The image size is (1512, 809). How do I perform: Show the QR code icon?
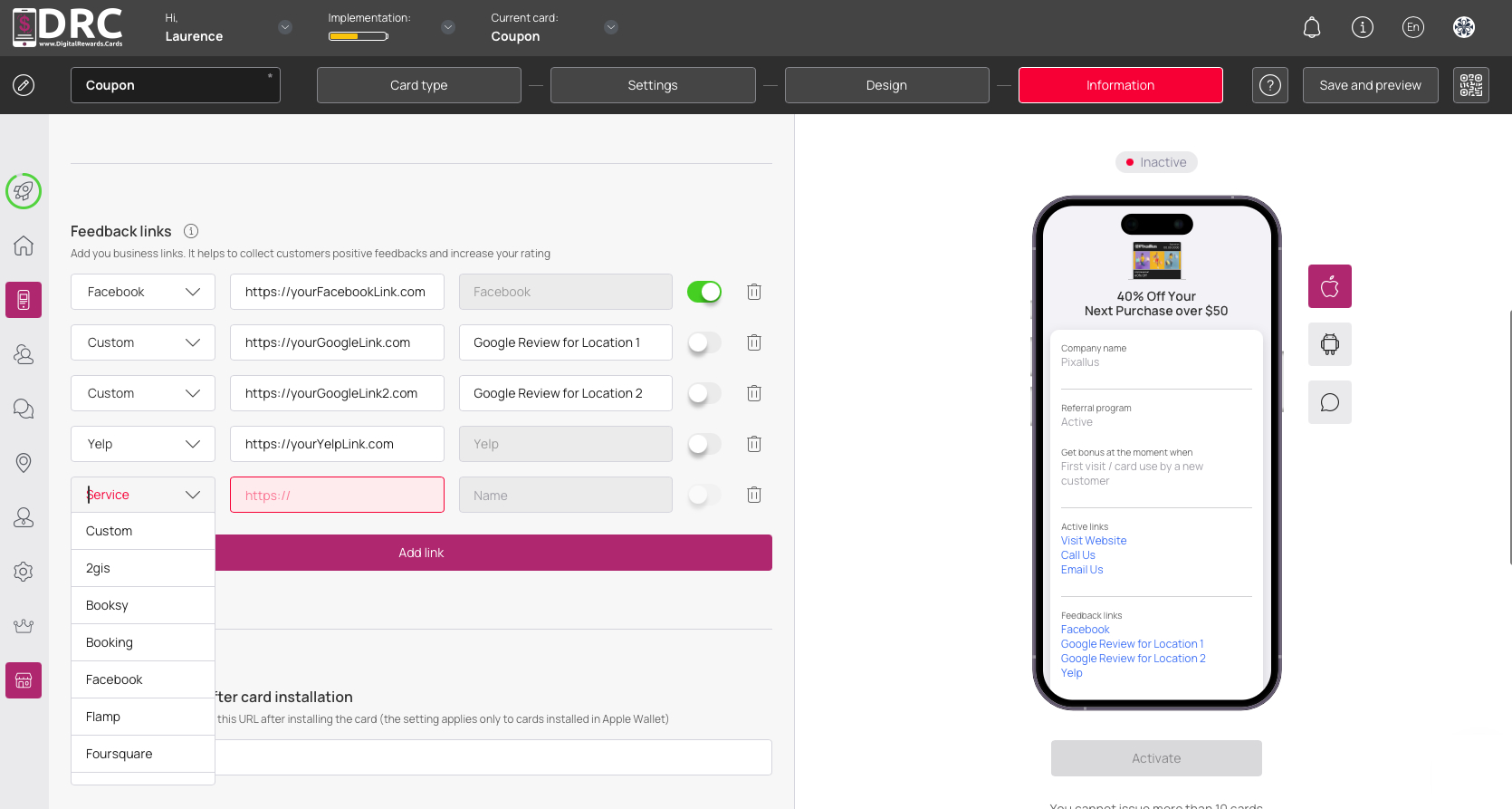point(1471,85)
